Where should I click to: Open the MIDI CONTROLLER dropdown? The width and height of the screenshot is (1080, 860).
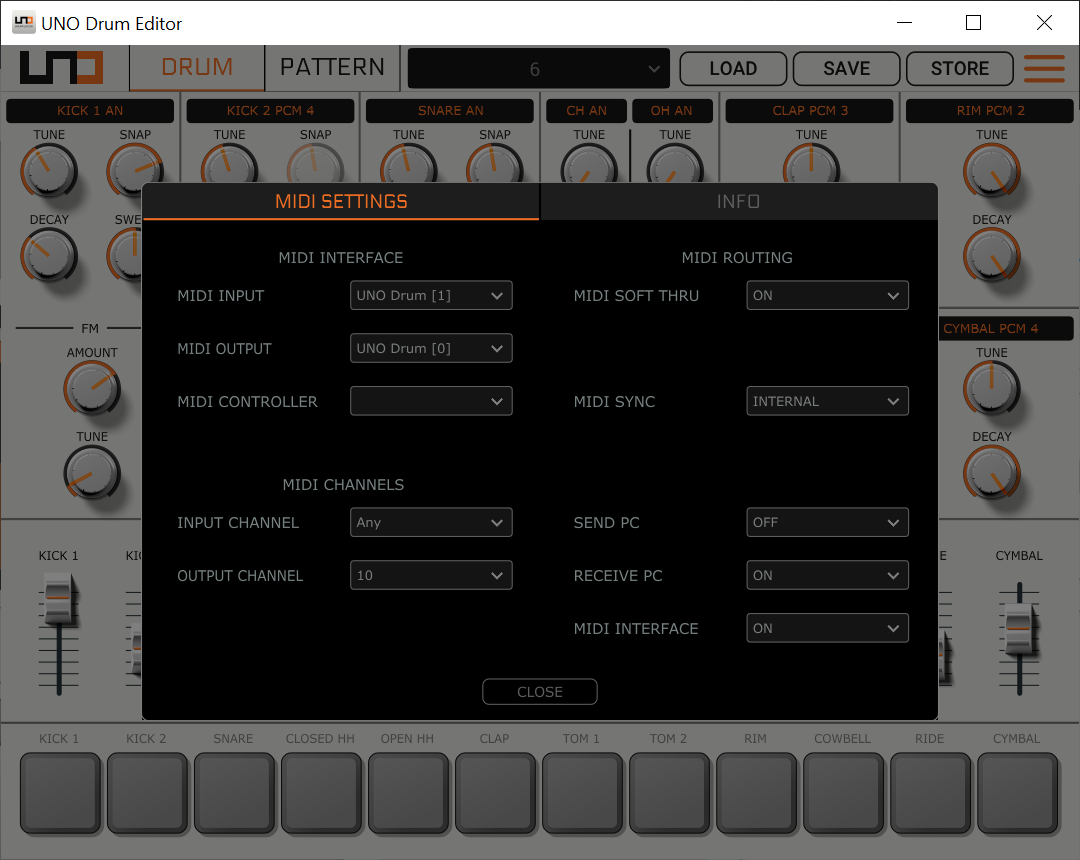(431, 401)
